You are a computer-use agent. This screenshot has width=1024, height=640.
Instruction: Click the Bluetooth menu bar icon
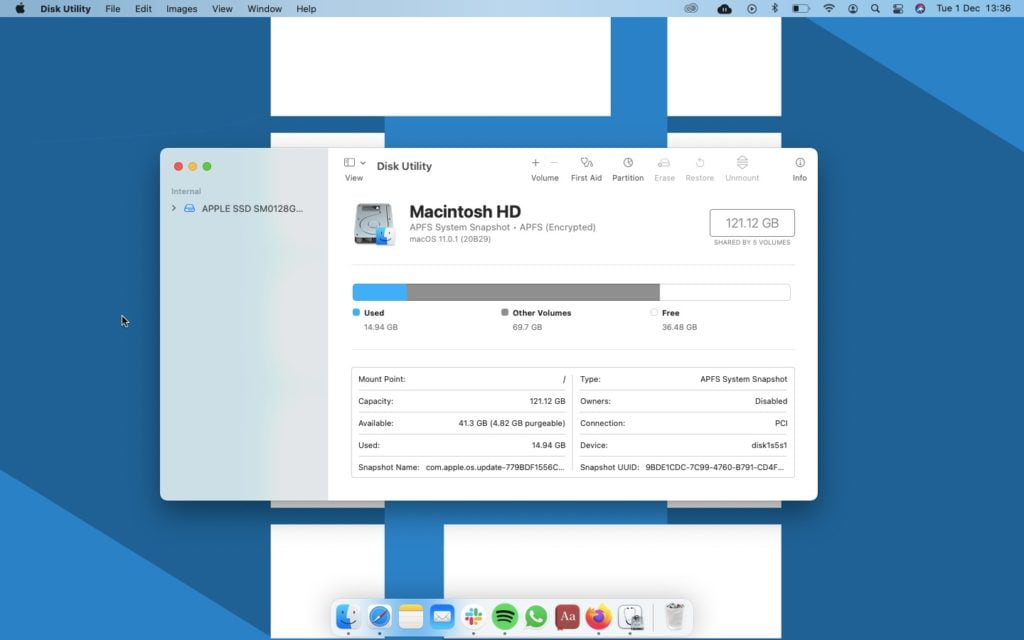[775, 8]
